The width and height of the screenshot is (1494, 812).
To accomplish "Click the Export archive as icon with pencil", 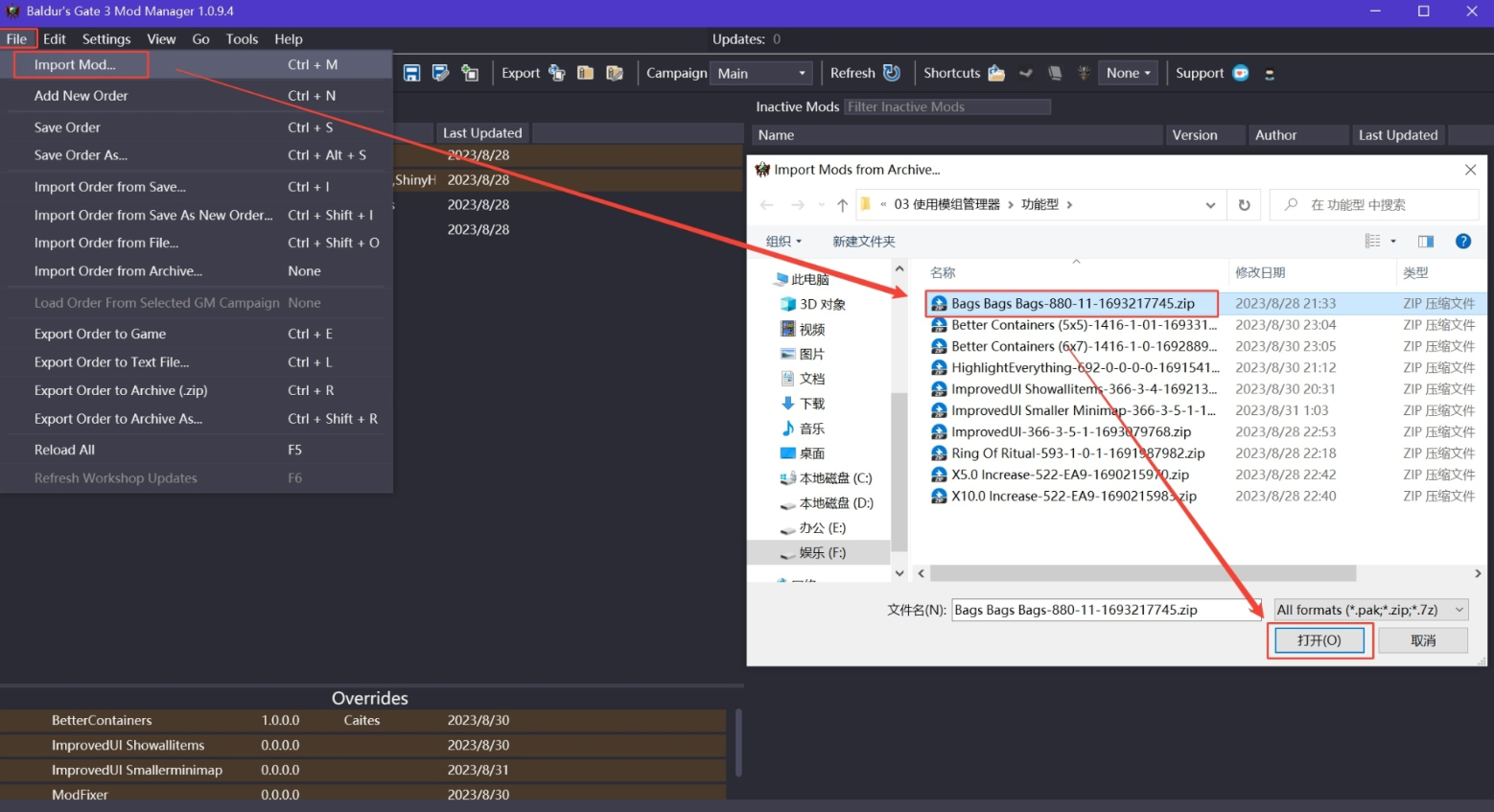I will point(615,73).
